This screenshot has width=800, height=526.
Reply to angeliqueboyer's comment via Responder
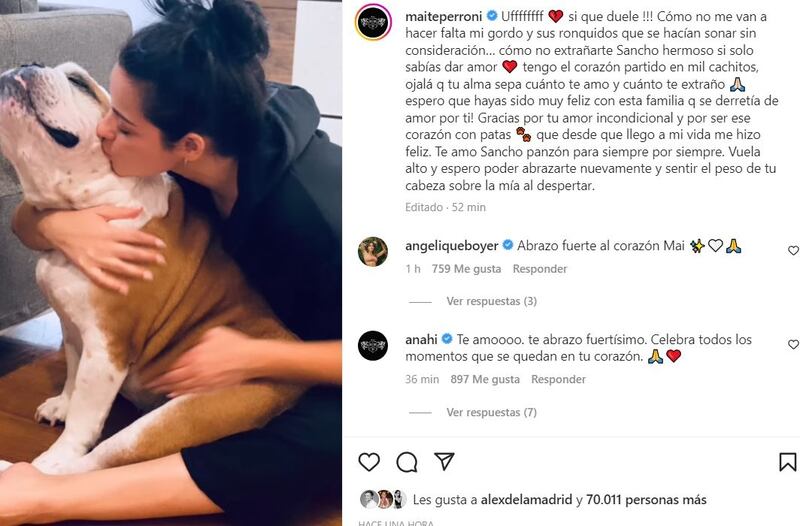click(540, 269)
